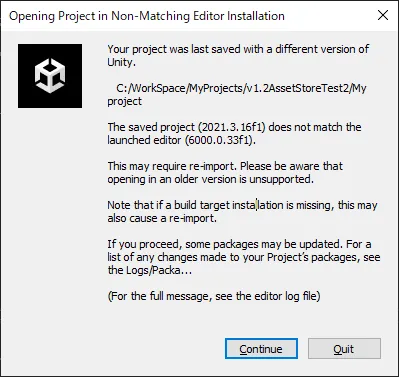Click the 'see the editor log file' line
Image resolution: width=399 pixels, height=377 pixels.
(x=214, y=296)
